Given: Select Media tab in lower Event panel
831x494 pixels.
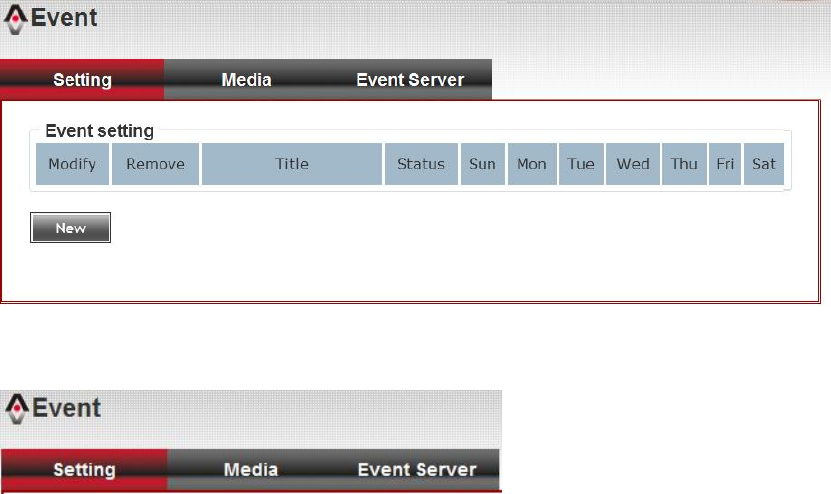Looking at the screenshot, I should [251, 470].
